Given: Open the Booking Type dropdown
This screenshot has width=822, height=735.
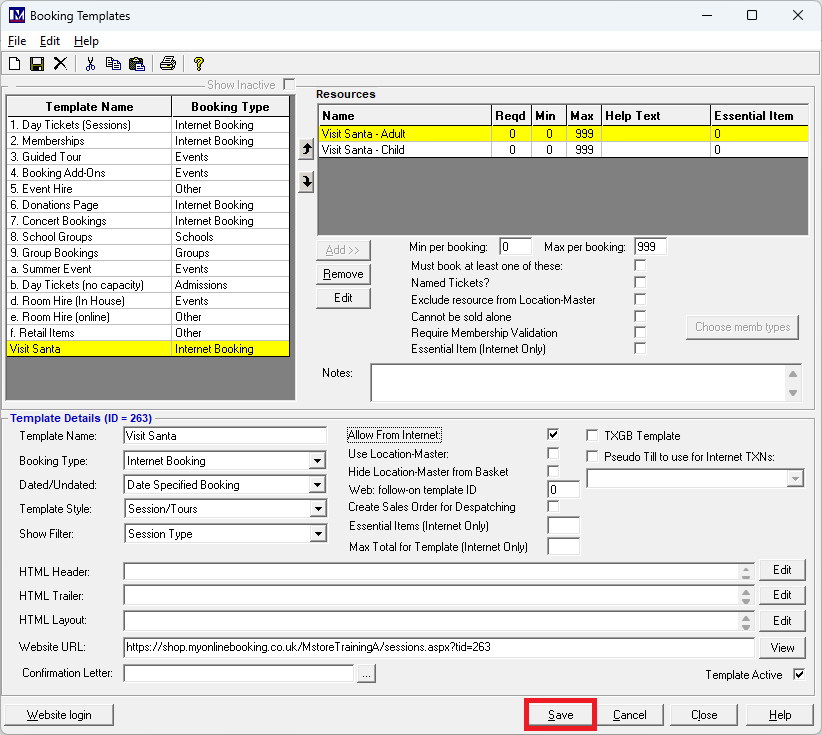Looking at the screenshot, I should point(317,461).
